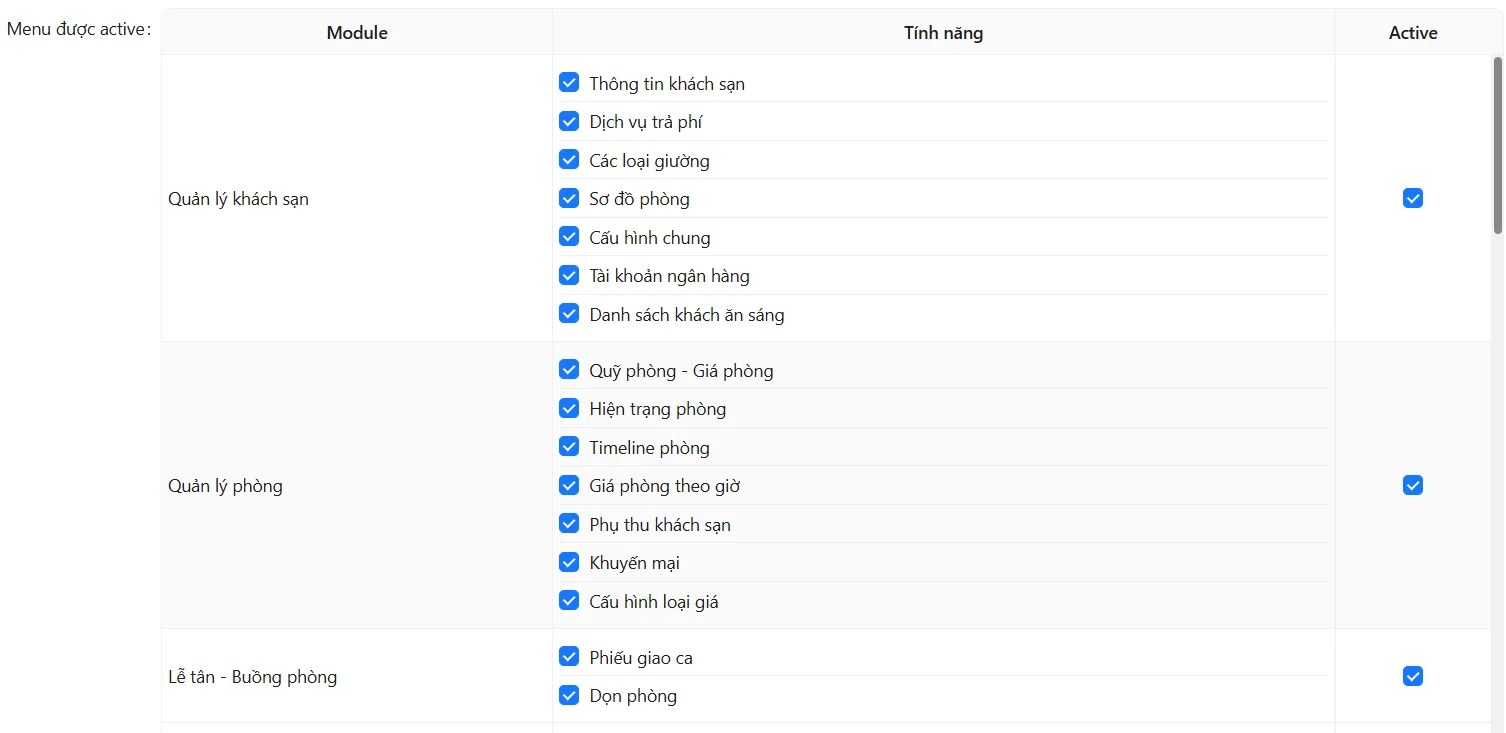The image size is (1506, 733).
Task: Uncheck Tài khoản ngân hàng checkbox
Action: click(x=569, y=275)
